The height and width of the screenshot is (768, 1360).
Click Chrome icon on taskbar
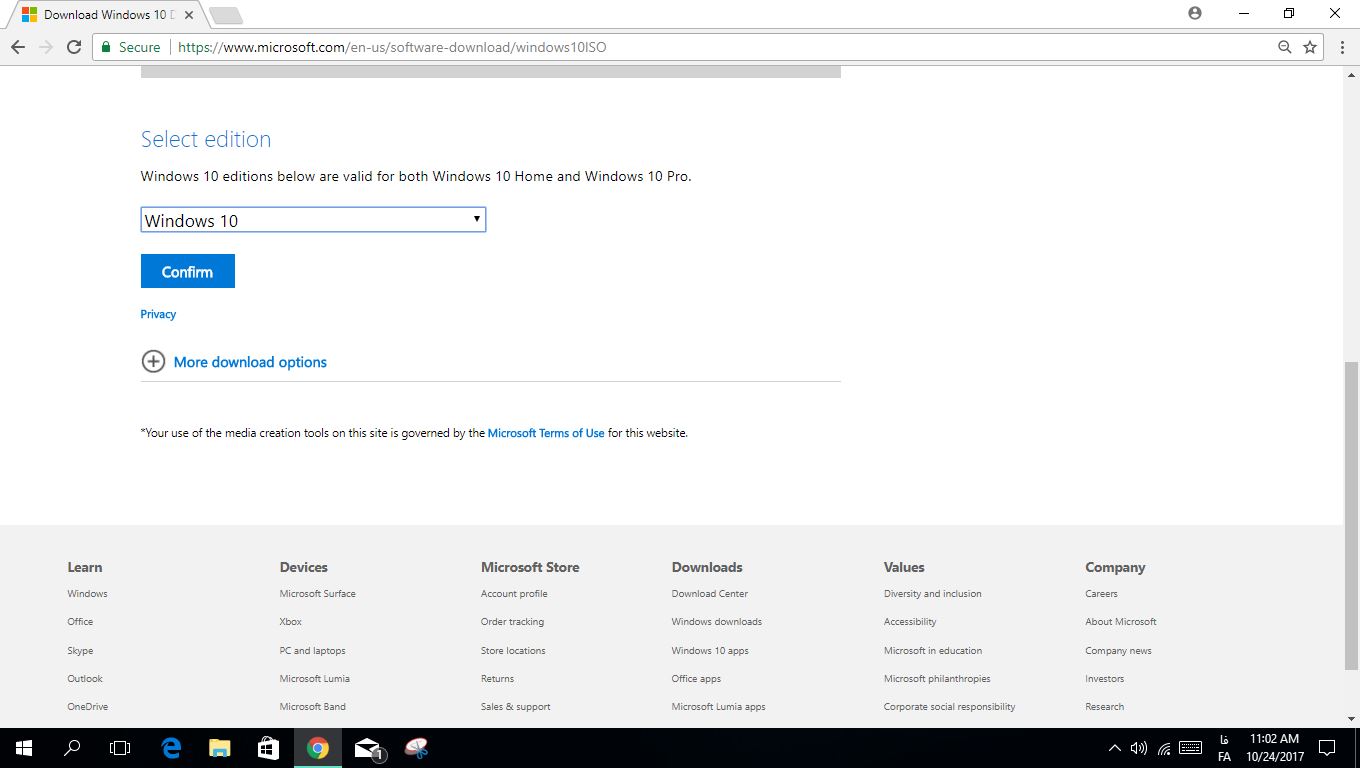(x=318, y=747)
